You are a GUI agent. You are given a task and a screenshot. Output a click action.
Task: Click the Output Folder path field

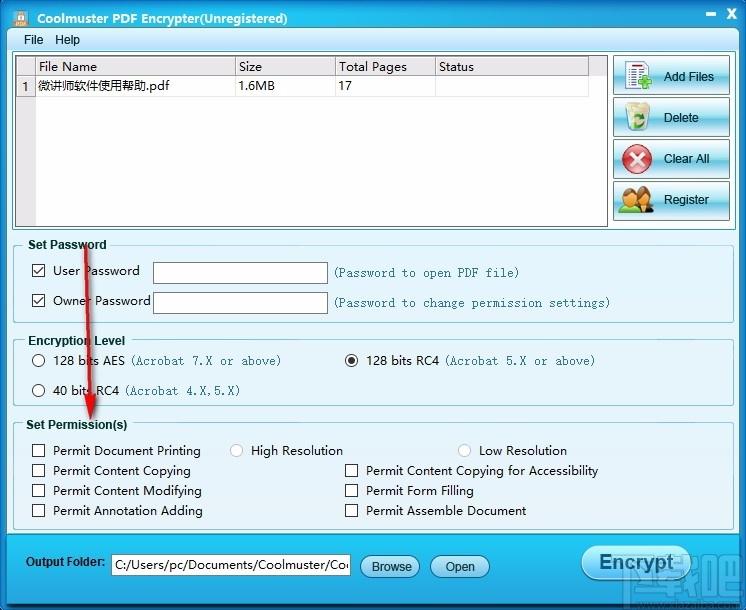(231, 565)
